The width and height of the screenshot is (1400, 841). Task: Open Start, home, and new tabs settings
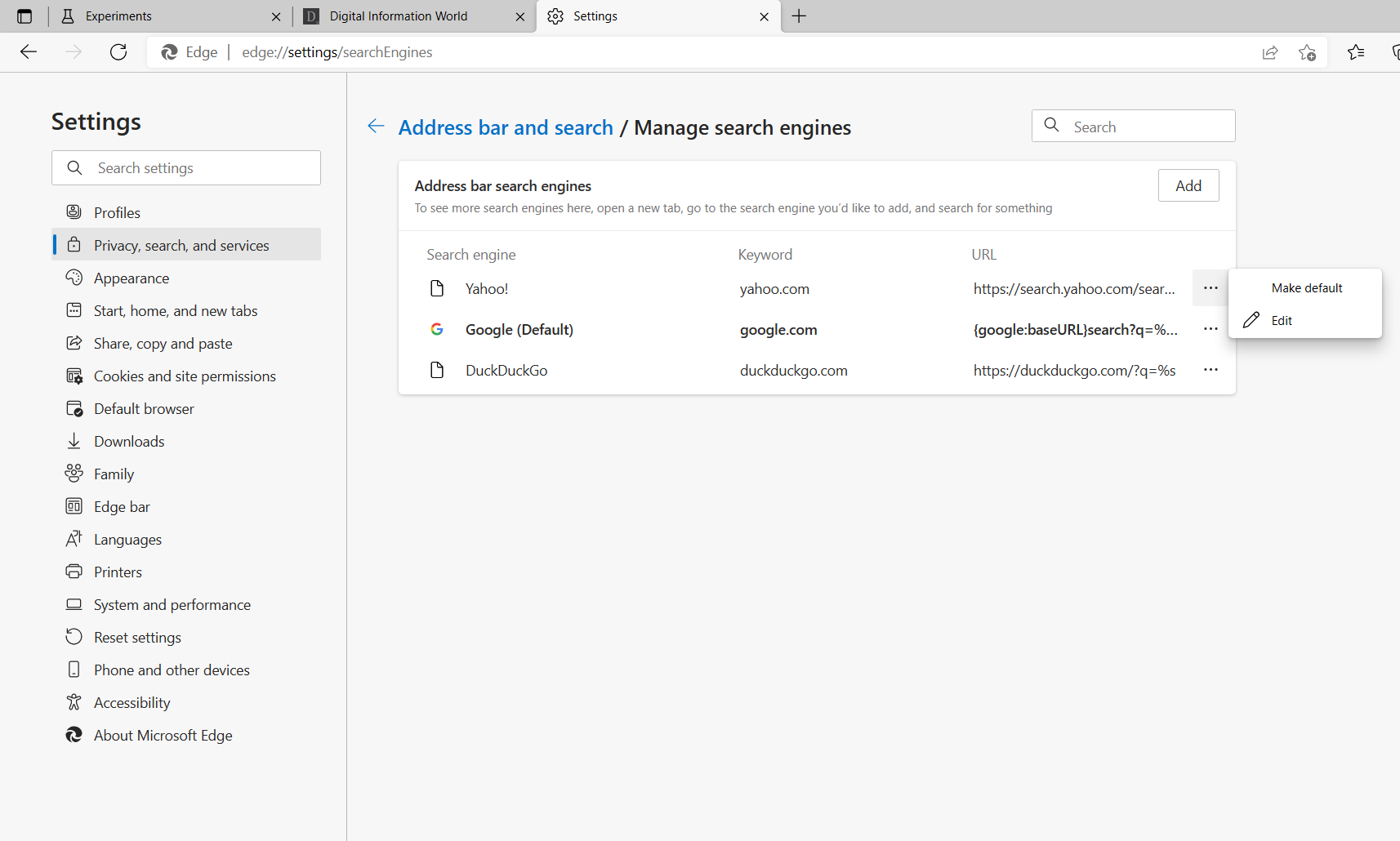pos(186,310)
